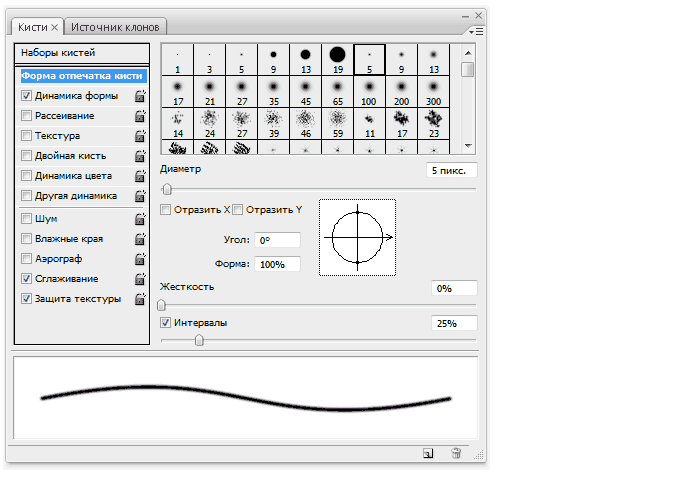
Task: Close the Кисти tab
Action: (x=55, y=27)
